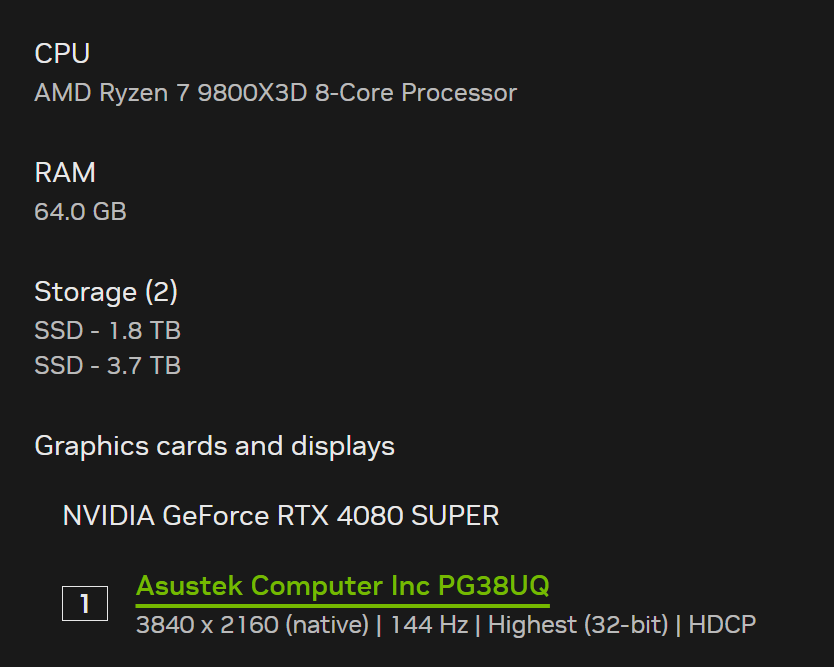Select the 64.0 GB memory value
This screenshot has height=667, width=834.
pos(80,212)
